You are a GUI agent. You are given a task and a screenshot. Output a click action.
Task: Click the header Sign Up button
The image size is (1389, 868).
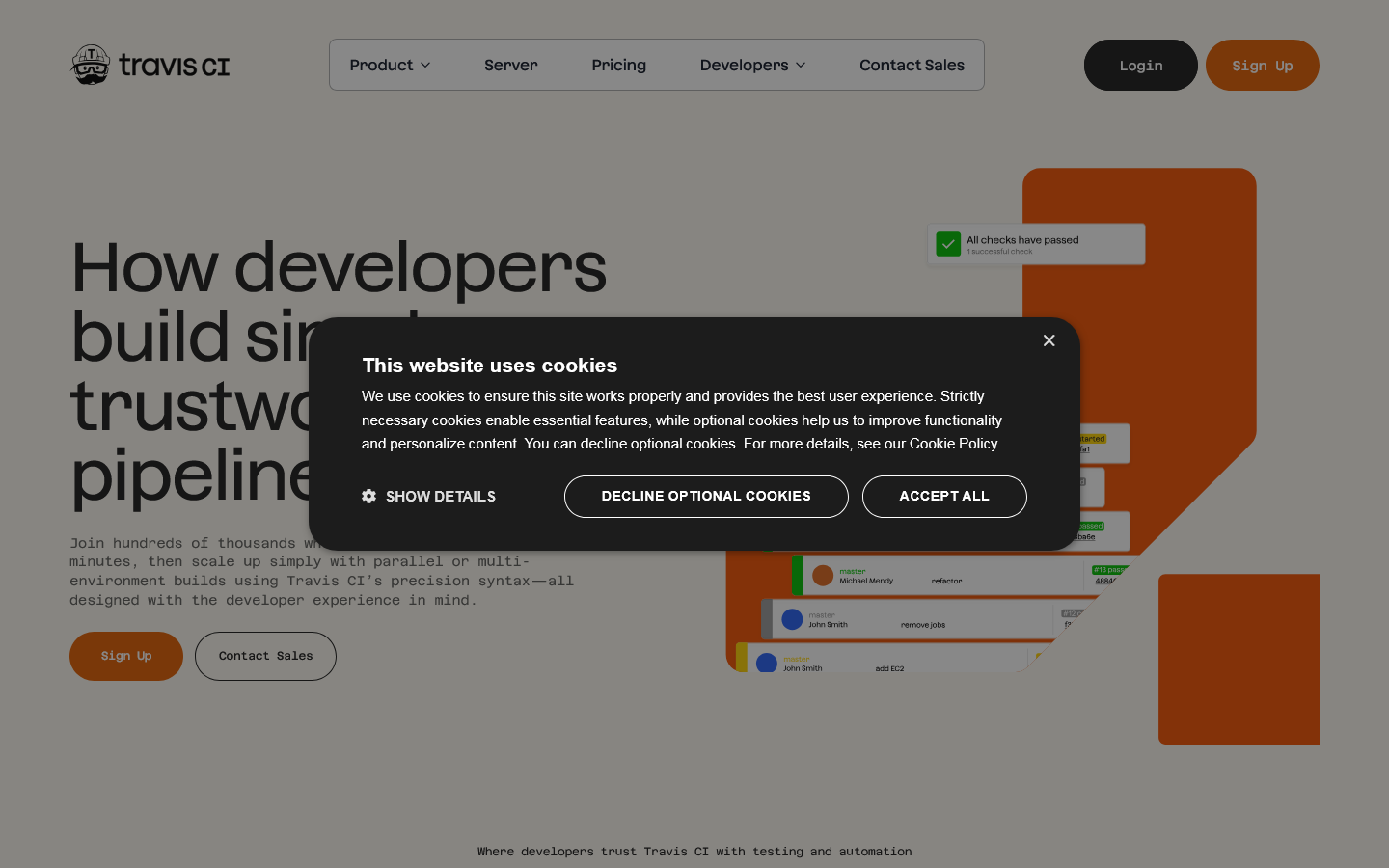click(x=1263, y=65)
